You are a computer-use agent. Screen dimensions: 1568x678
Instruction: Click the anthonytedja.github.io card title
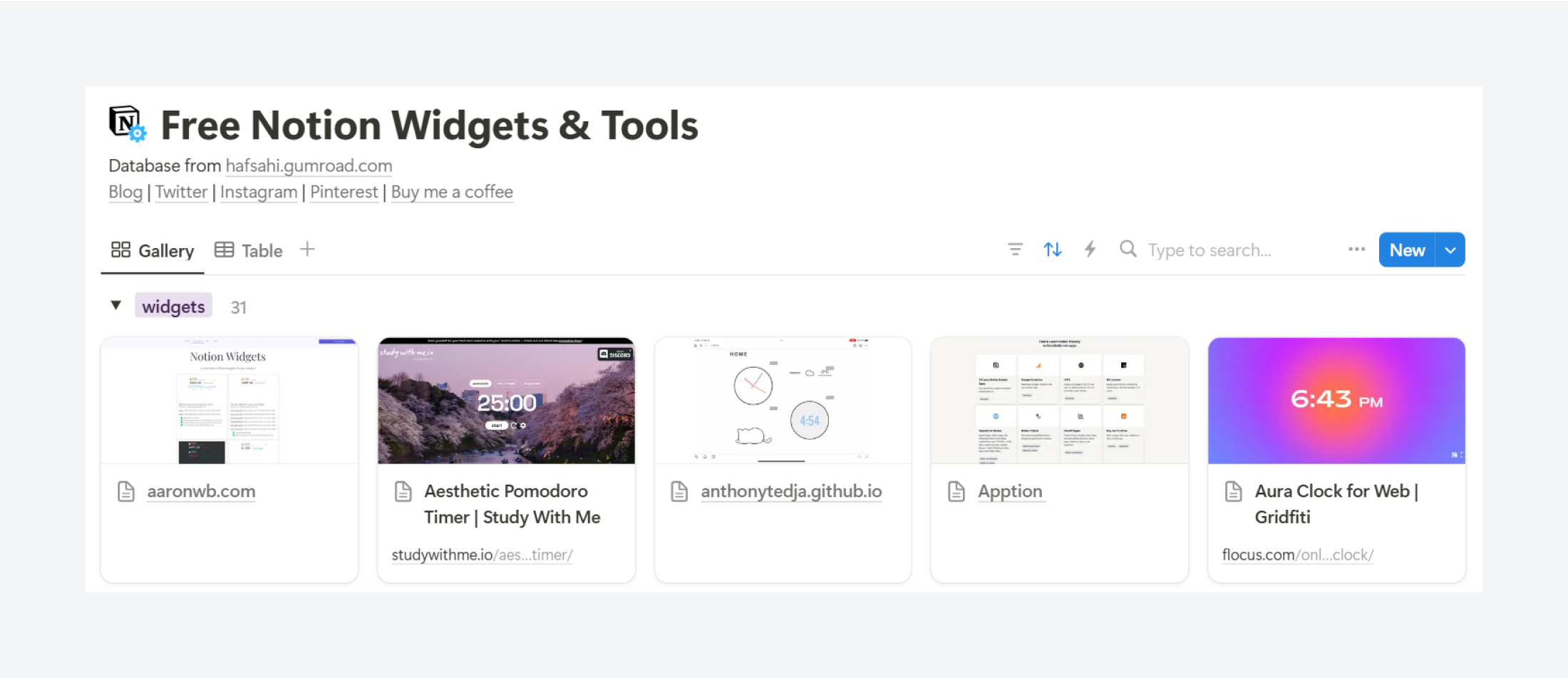coord(791,491)
